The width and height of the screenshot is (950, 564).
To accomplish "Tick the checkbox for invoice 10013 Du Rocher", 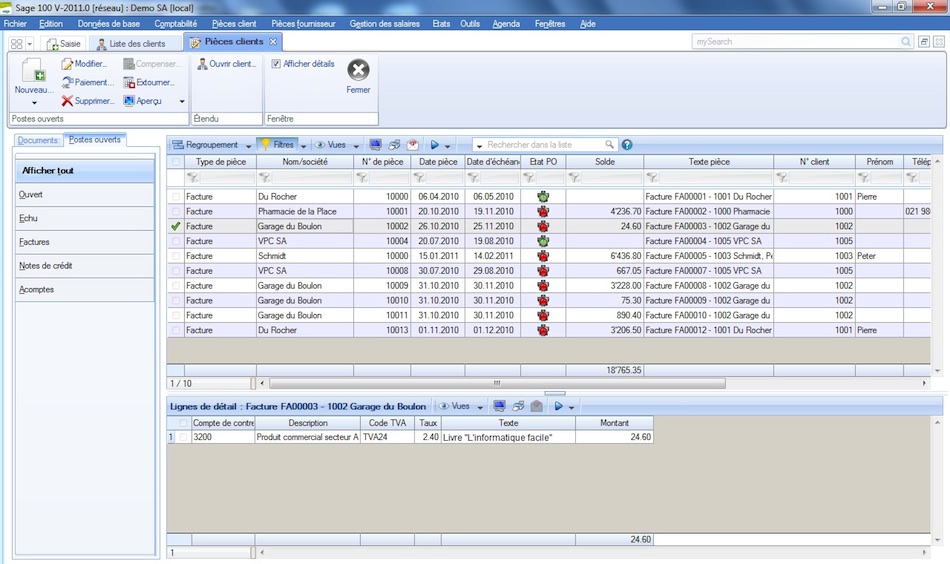I will click(176, 330).
